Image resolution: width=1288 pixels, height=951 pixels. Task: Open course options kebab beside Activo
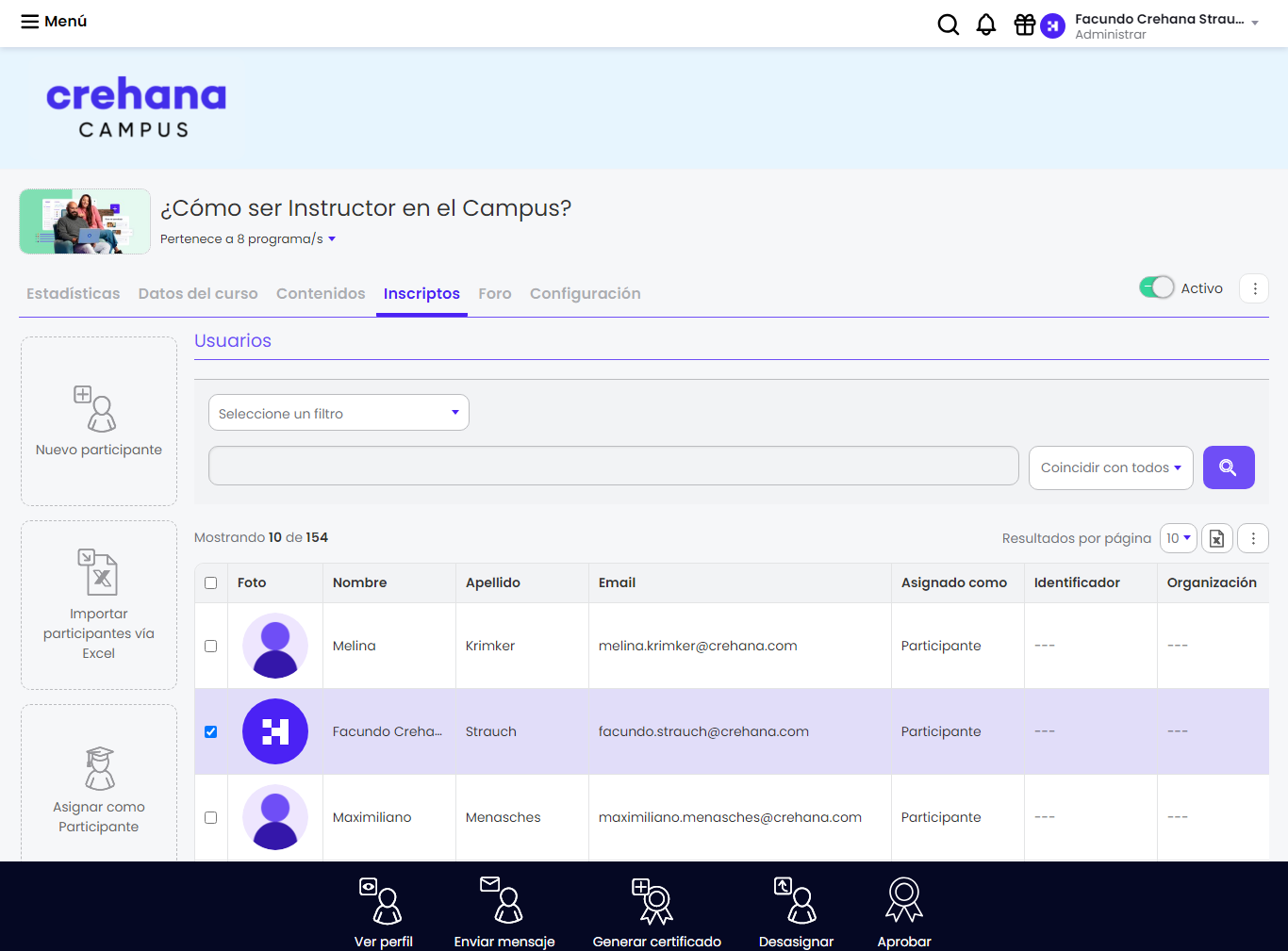1254,288
